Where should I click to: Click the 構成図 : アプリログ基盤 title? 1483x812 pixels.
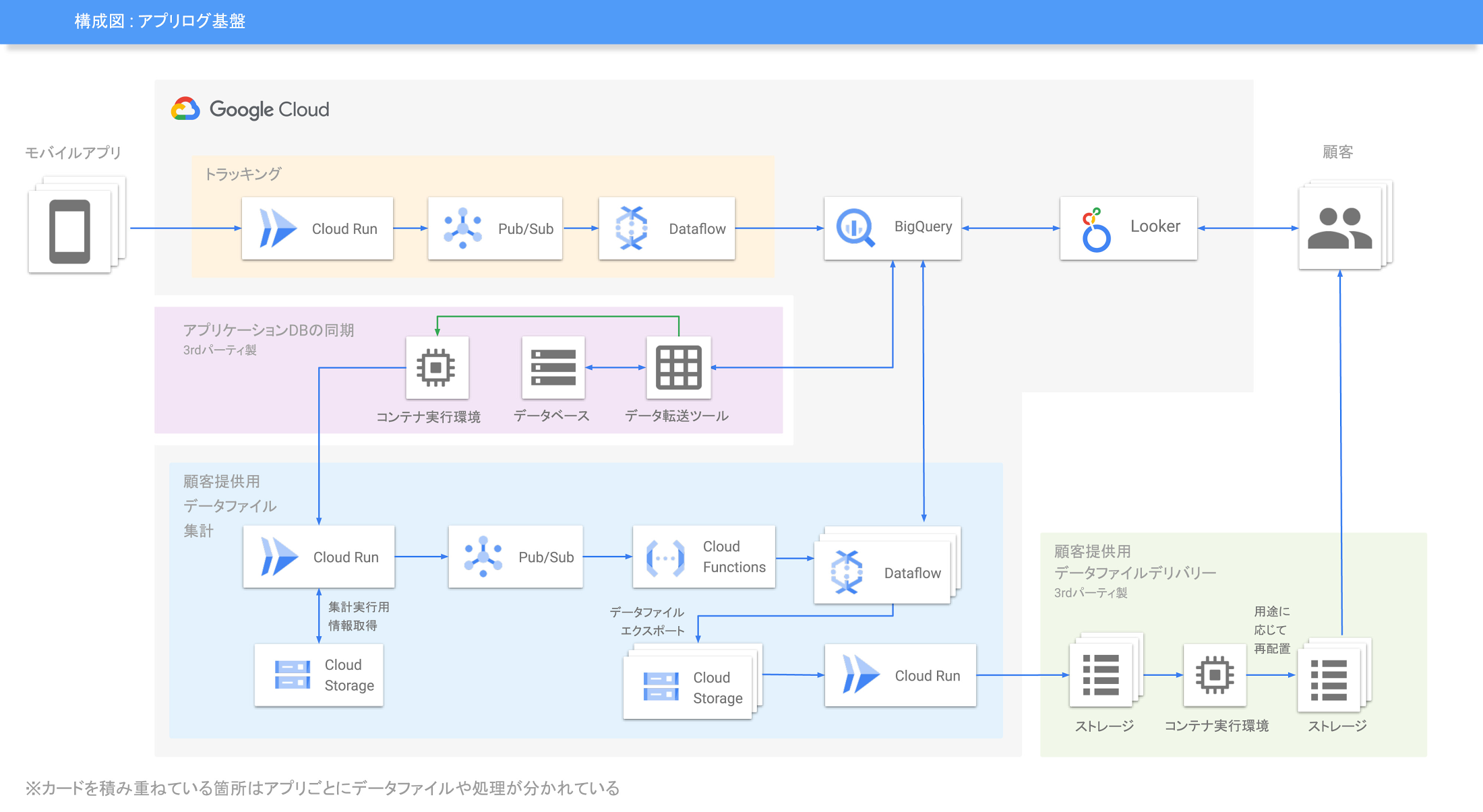click(160, 22)
